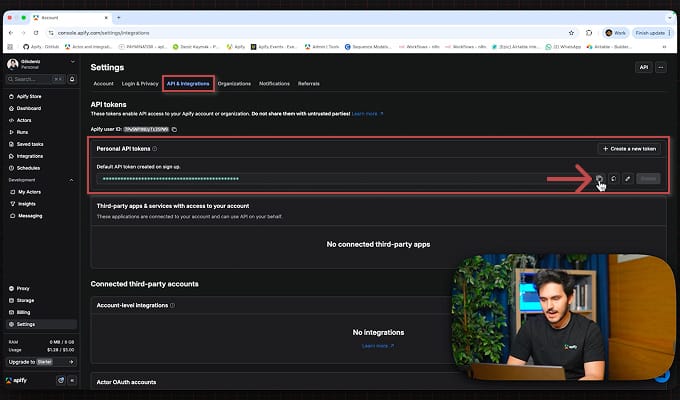
Task: Go to Dashboard in the sidebar
Action: tap(25, 108)
